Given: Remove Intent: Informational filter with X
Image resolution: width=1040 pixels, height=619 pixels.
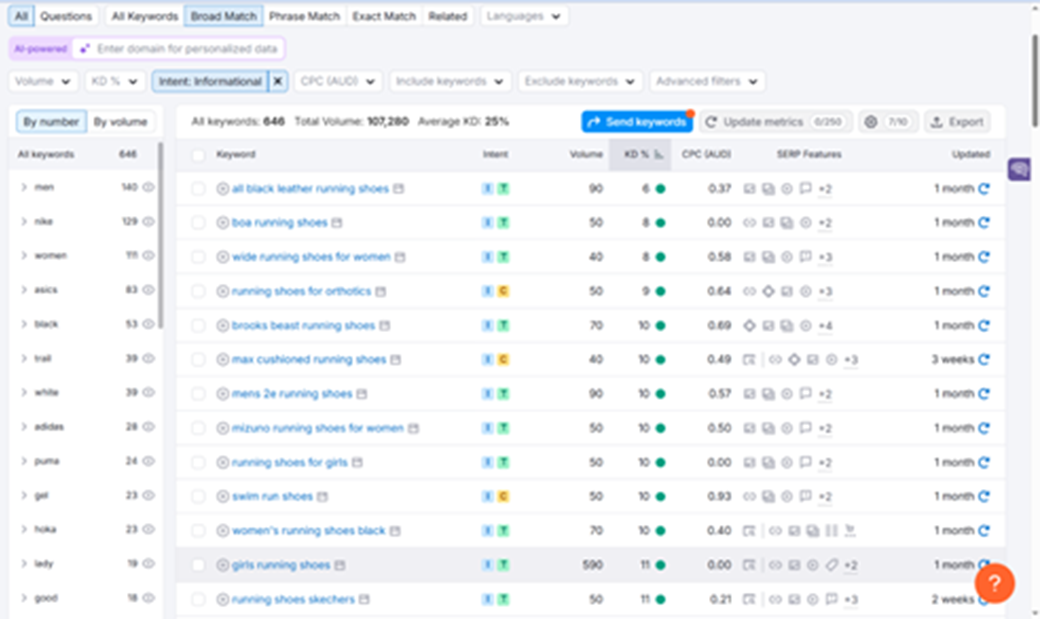Looking at the screenshot, I should coord(278,81).
